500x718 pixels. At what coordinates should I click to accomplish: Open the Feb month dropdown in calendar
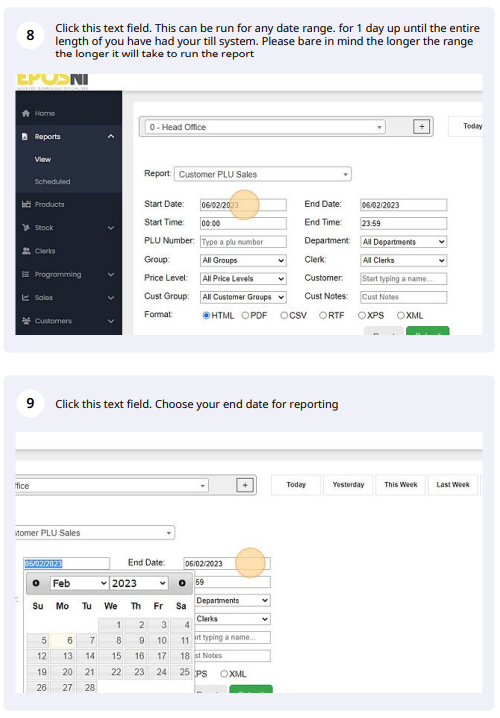click(80, 583)
